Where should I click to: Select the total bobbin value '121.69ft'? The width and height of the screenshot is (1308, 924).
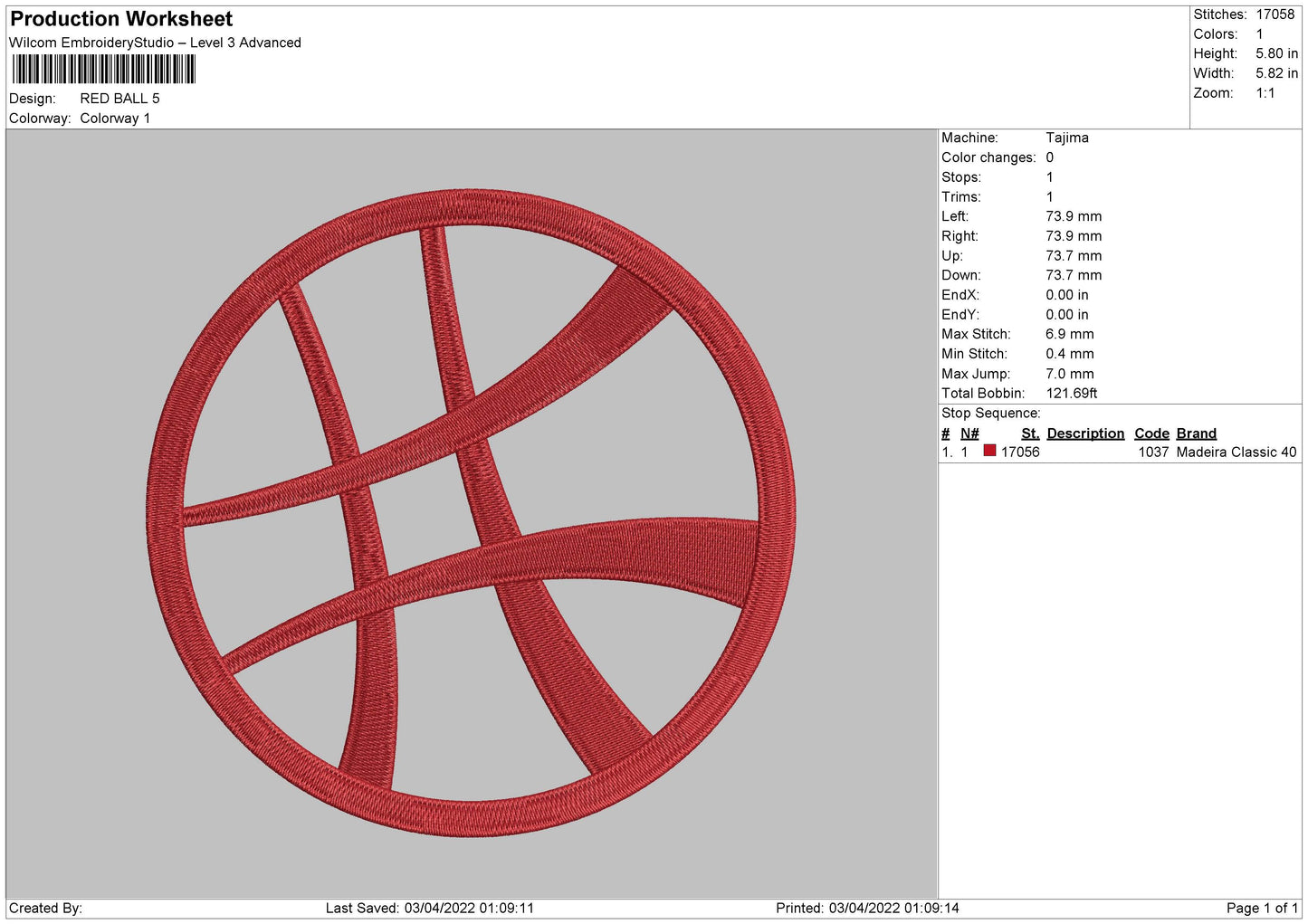[x=1072, y=394]
